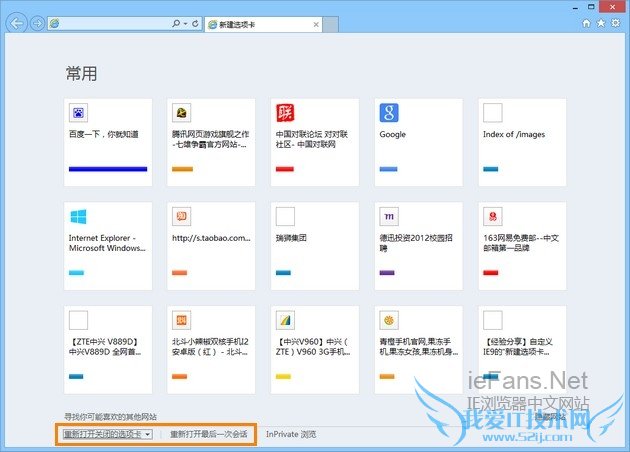630x452 pixels.
Task: Open the http://s.taobao.com tile
Action: click(x=211, y=246)
